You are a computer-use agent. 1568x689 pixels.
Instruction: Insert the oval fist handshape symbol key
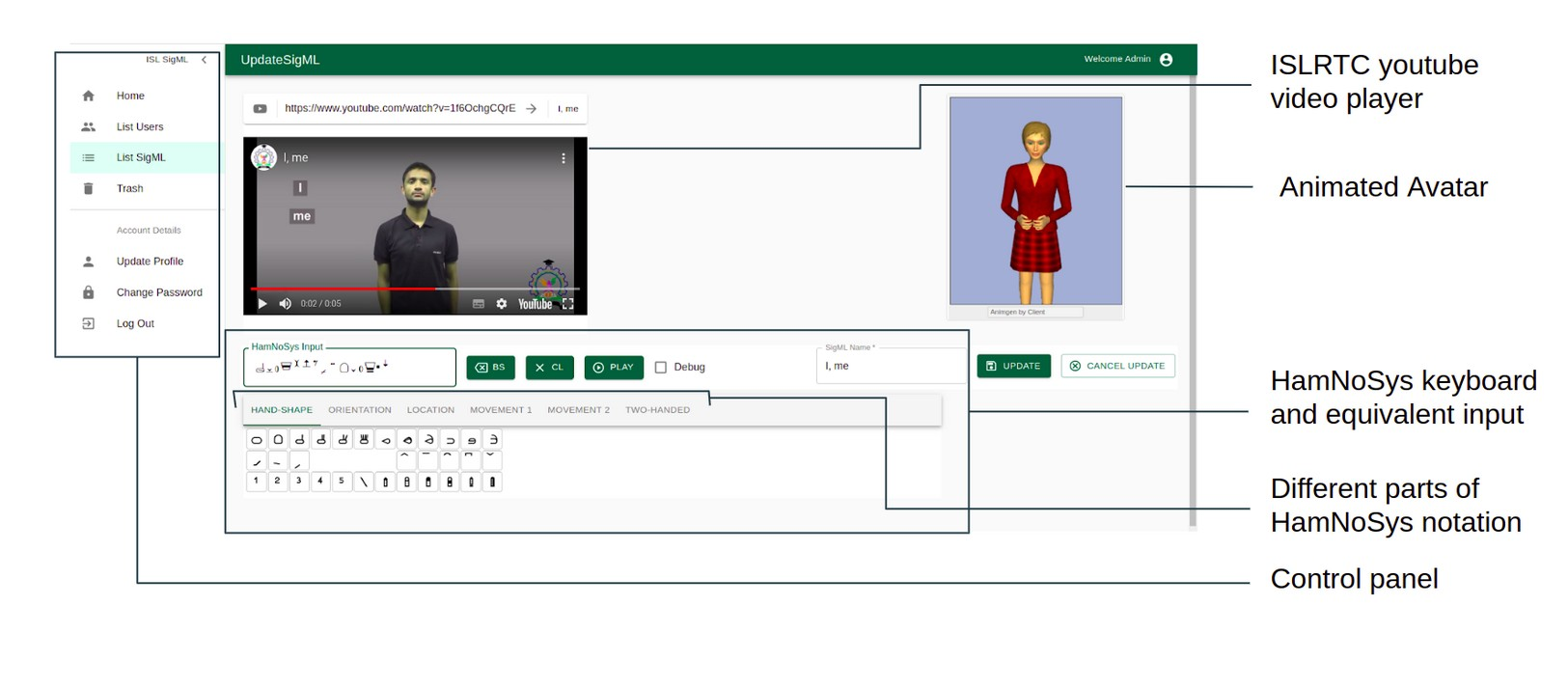coord(257,440)
